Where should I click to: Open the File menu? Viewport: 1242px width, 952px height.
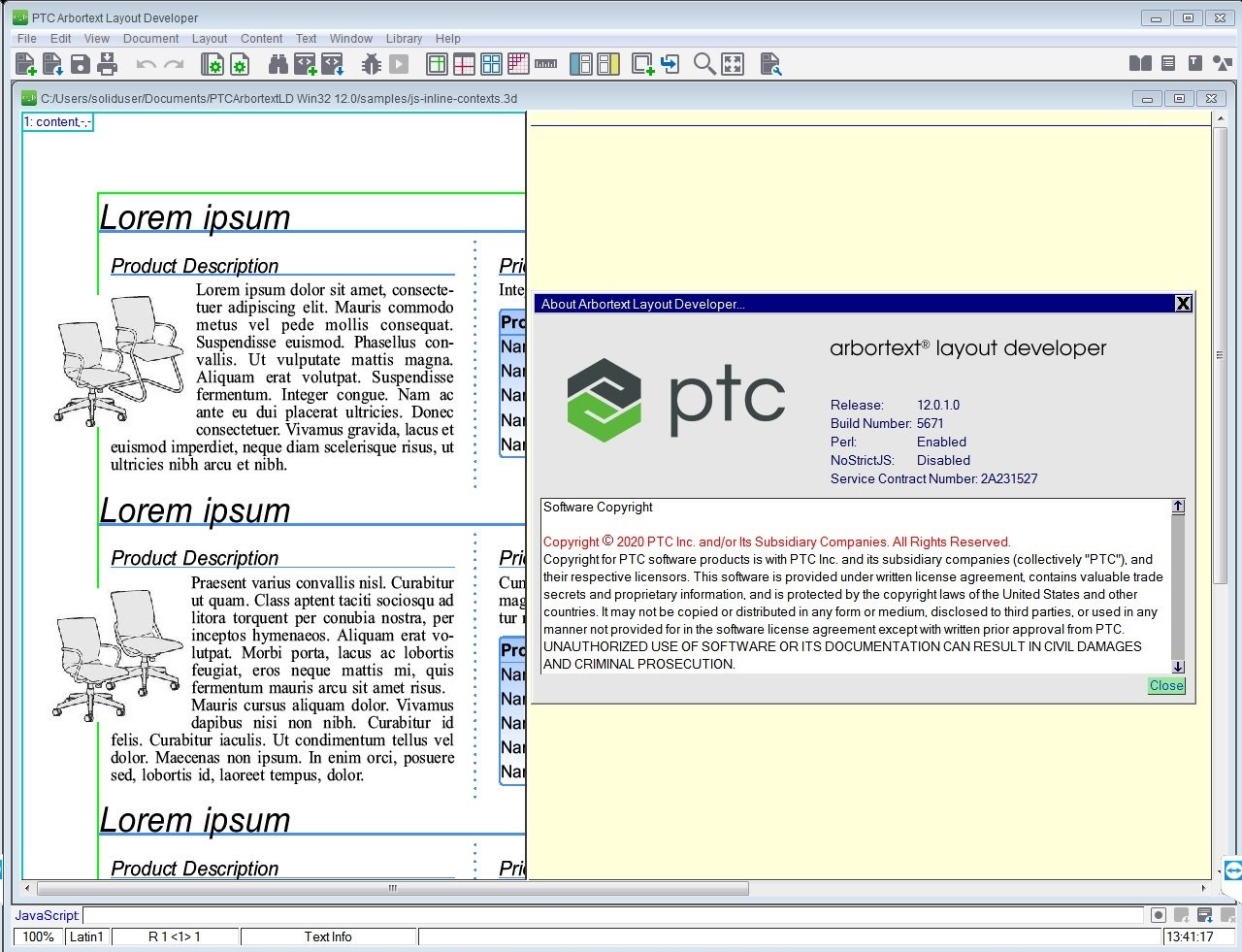pos(27,39)
